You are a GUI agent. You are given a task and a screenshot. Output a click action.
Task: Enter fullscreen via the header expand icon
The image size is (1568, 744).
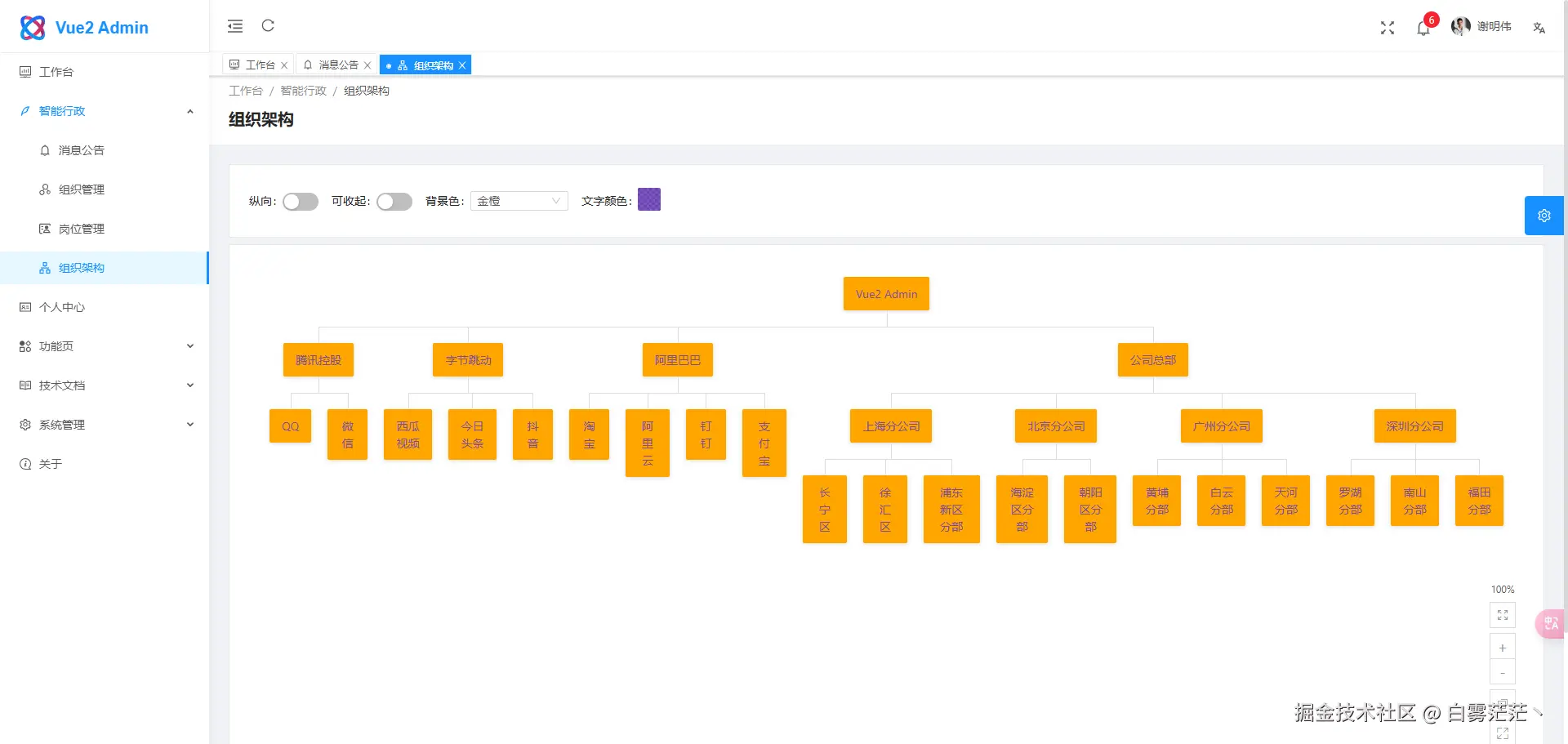tap(1388, 28)
